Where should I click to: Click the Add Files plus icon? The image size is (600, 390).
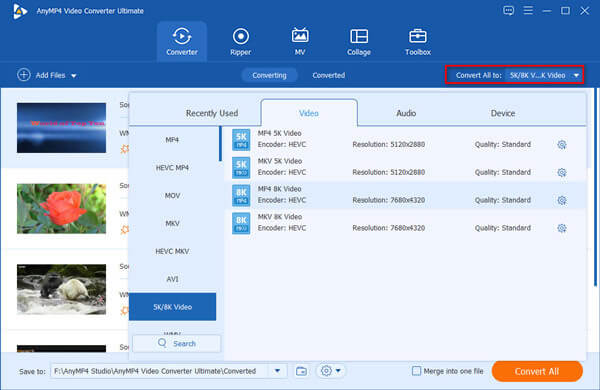24,75
